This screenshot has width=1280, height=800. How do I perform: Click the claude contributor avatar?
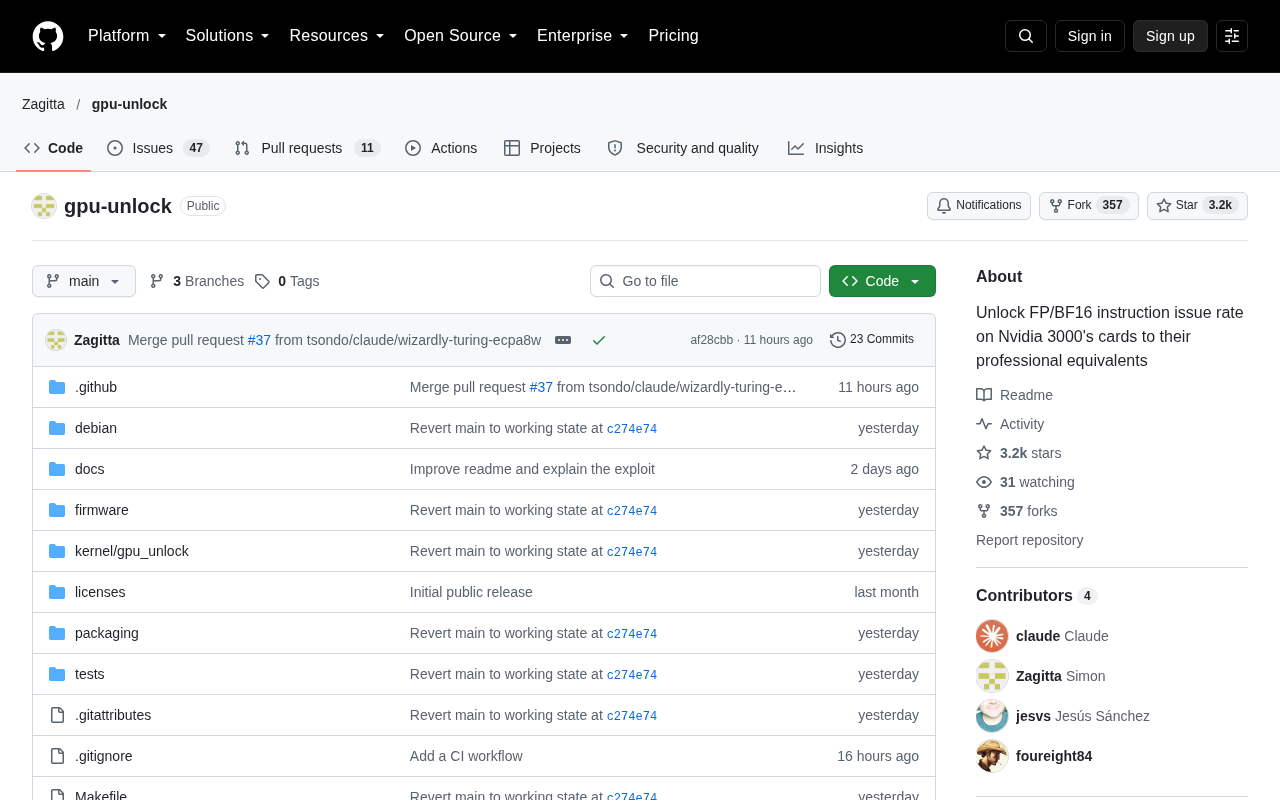(x=992, y=636)
